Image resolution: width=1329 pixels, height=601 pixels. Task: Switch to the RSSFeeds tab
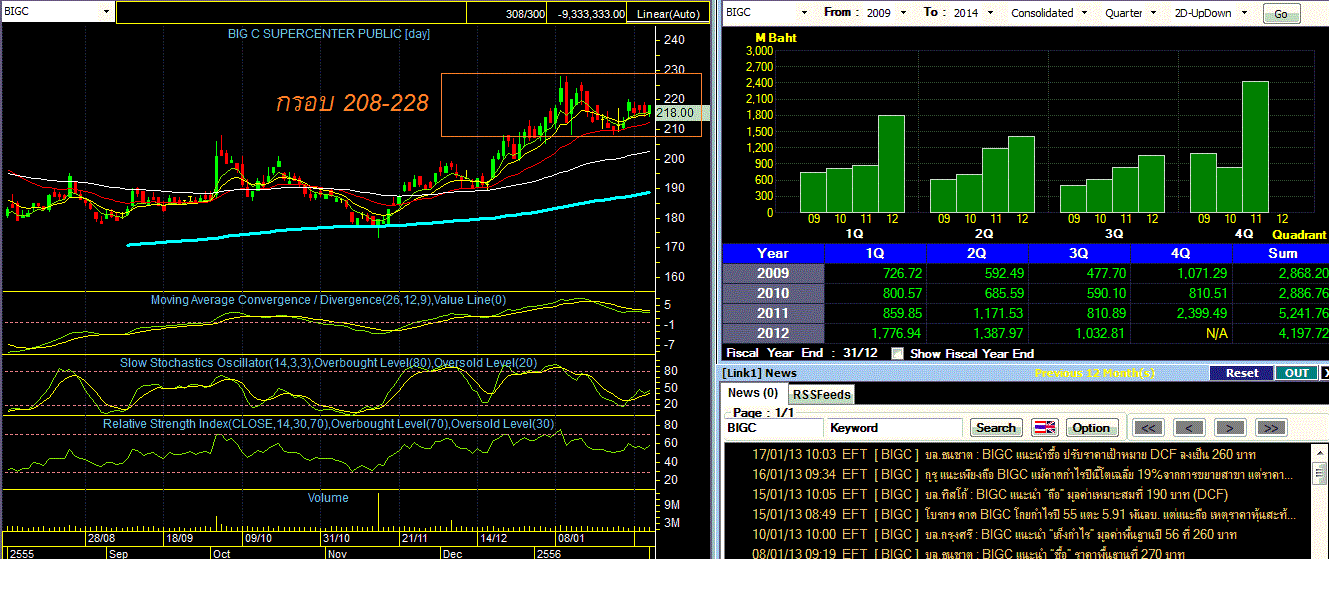coord(821,394)
